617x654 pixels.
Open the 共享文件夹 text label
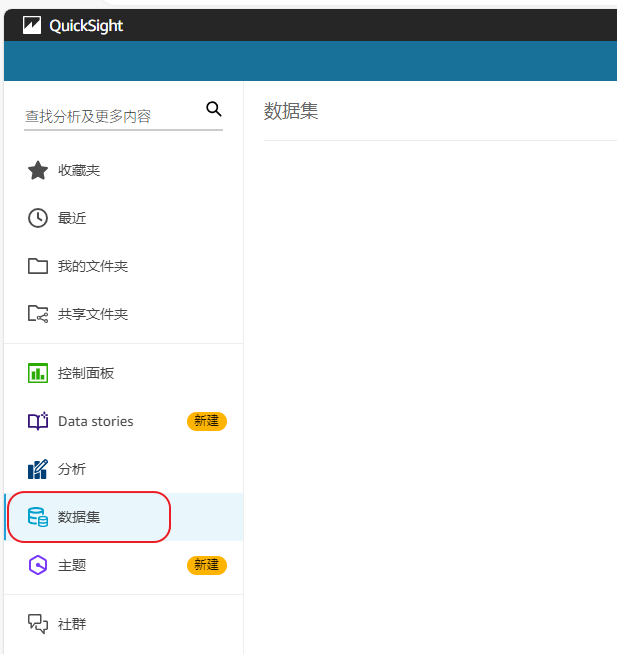click(x=93, y=314)
